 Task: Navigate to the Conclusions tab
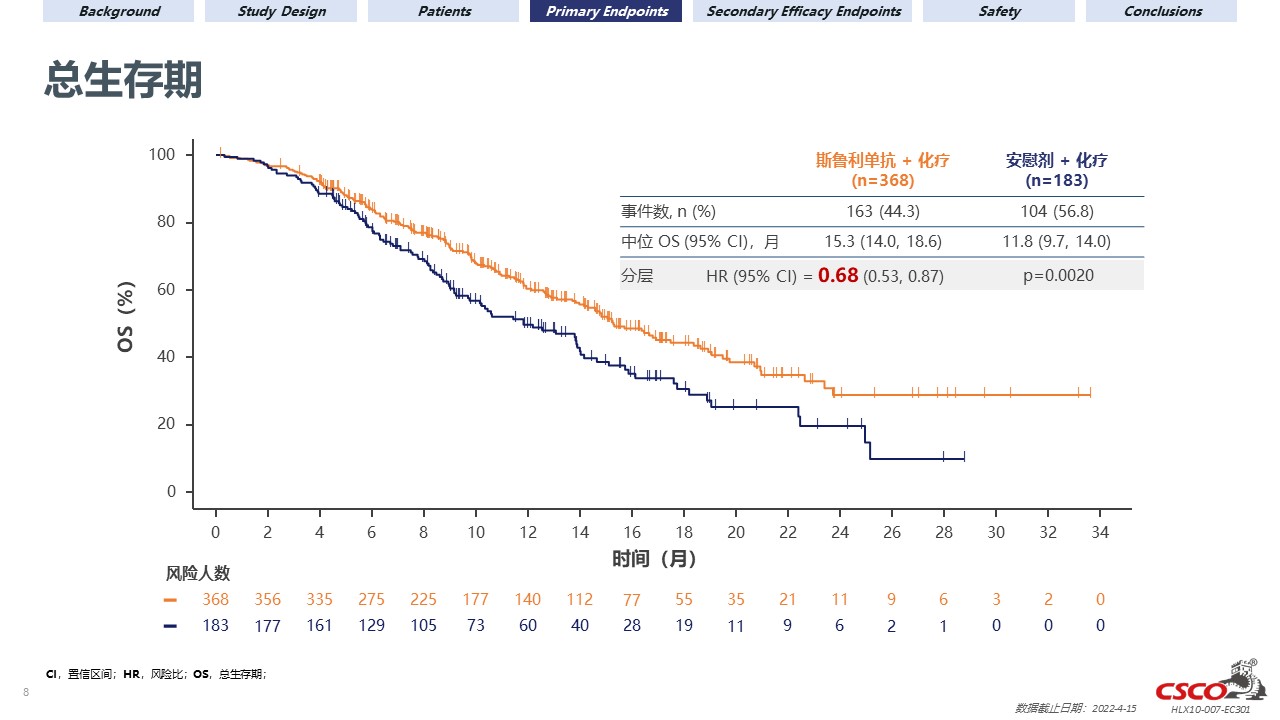click(x=1162, y=12)
